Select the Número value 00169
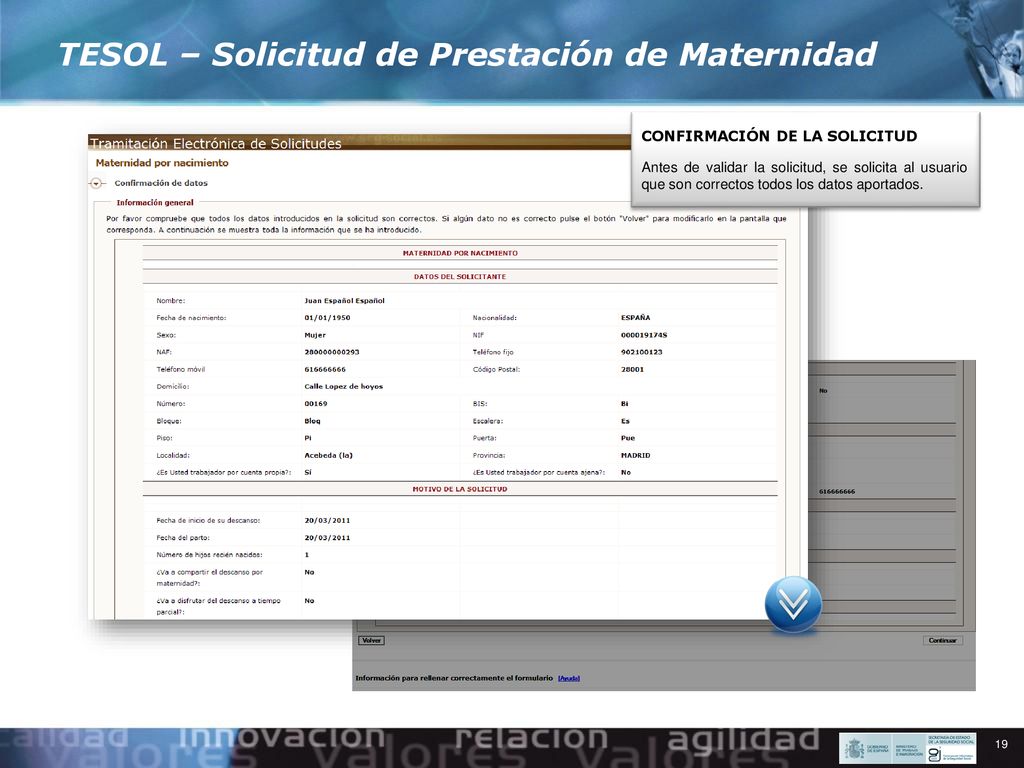 pos(315,404)
